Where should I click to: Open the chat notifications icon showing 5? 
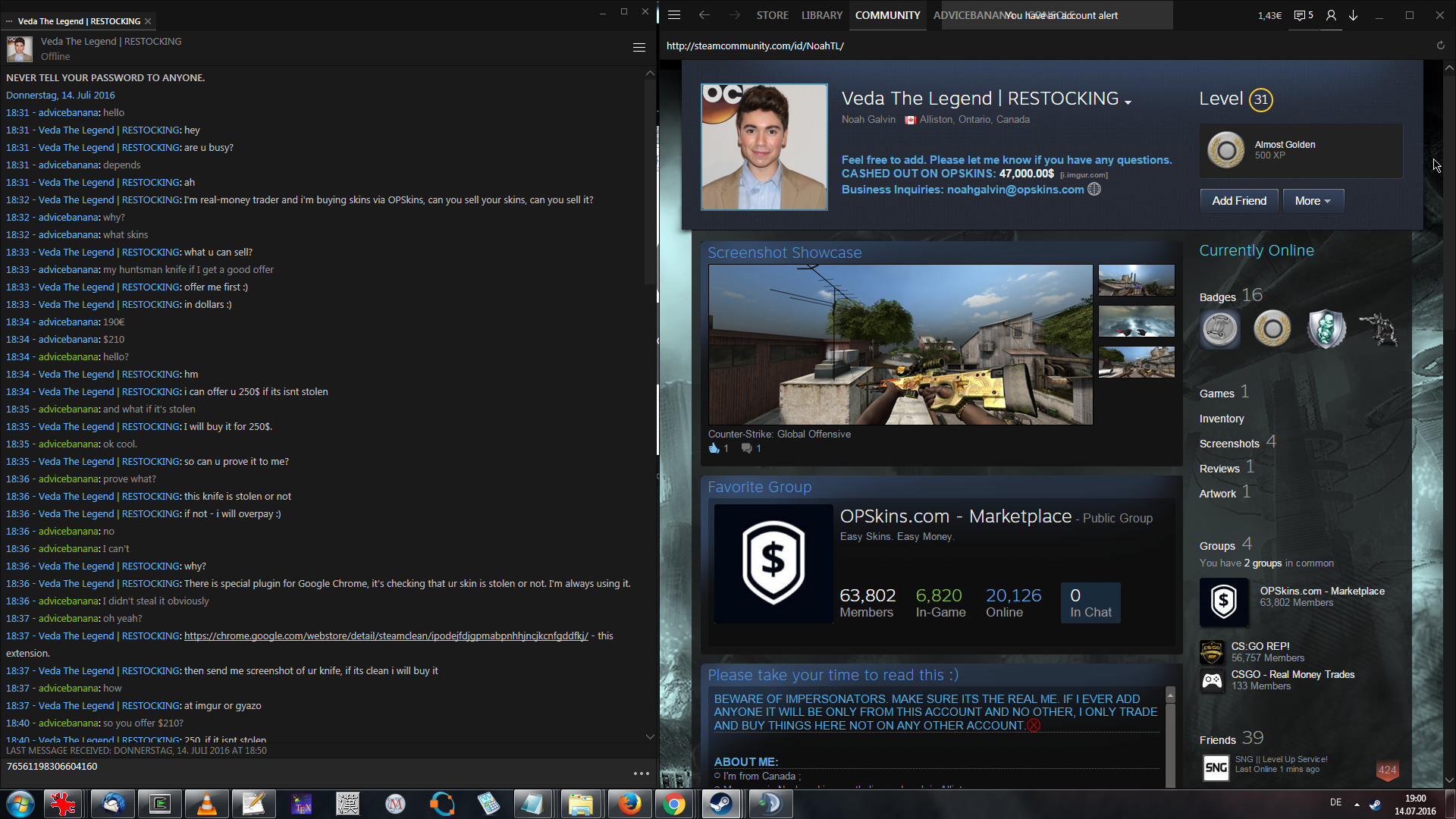pyautogui.click(x=1303, y=15)
